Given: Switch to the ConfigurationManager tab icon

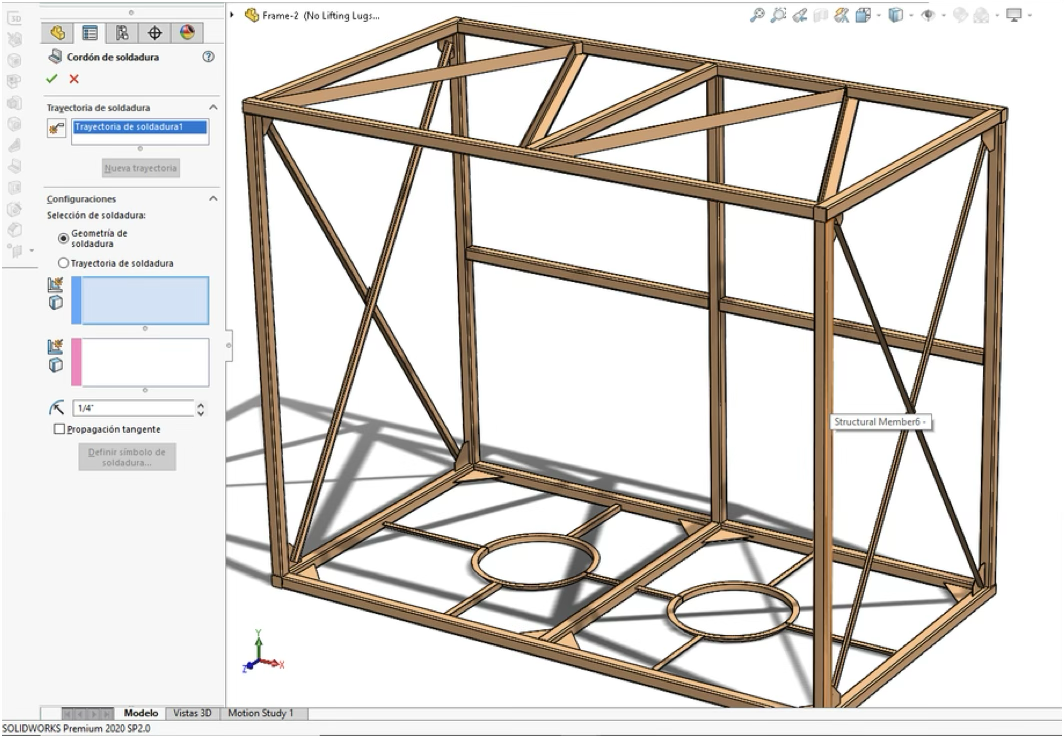Looking at the screenshot, I should [x=122, y=33].
